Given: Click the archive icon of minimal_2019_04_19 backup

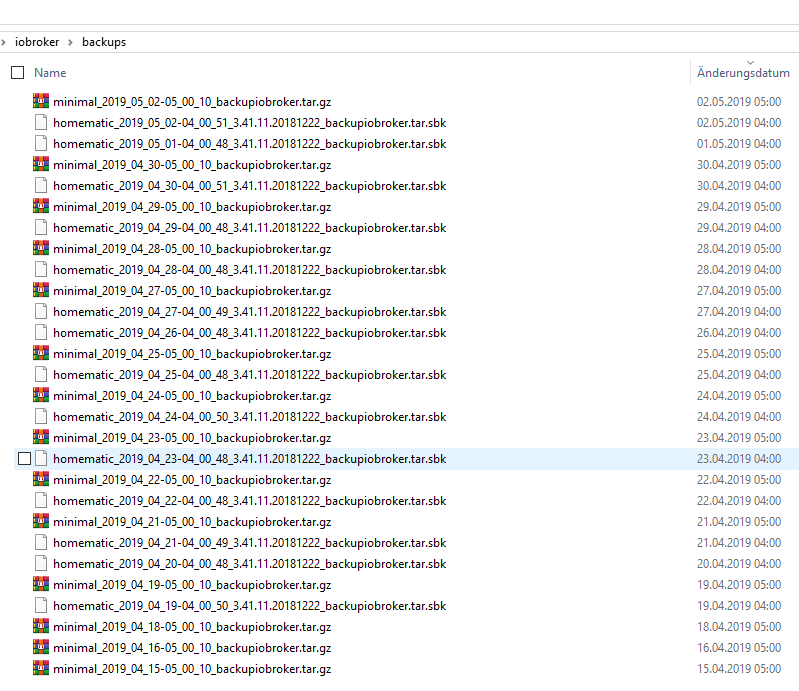Looking at the screenshot, I should (x=41, y=584).
